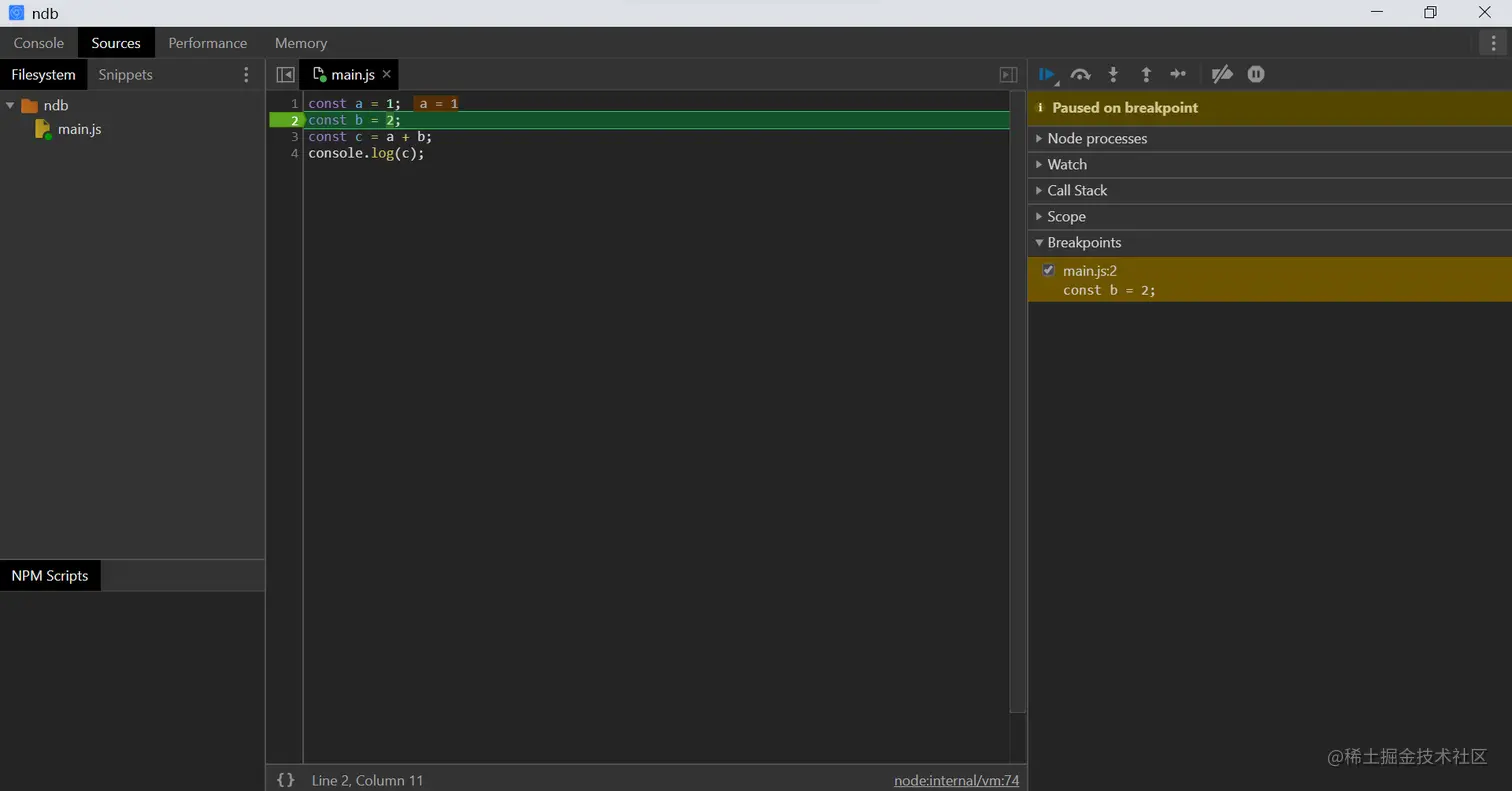1512x791 pixels.
Task: Step over the next function call
Action: (1080, 74)
